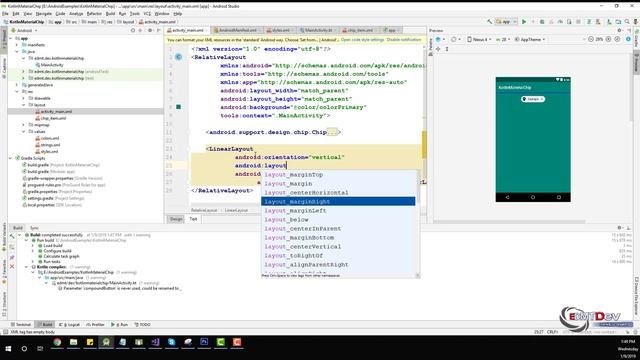This screenshot has width=640, height=360.
Task: Open the design surface selector dropdown in Preview
Action: pyautogui.click(x=440, y=40)
